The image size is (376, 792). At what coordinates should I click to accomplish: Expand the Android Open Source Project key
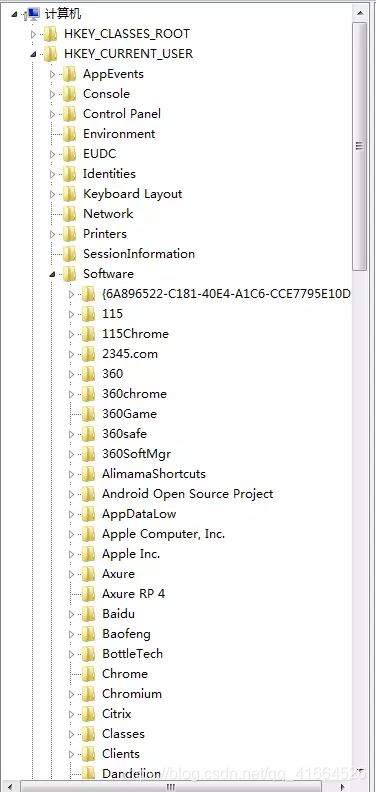tap(71, 494)
